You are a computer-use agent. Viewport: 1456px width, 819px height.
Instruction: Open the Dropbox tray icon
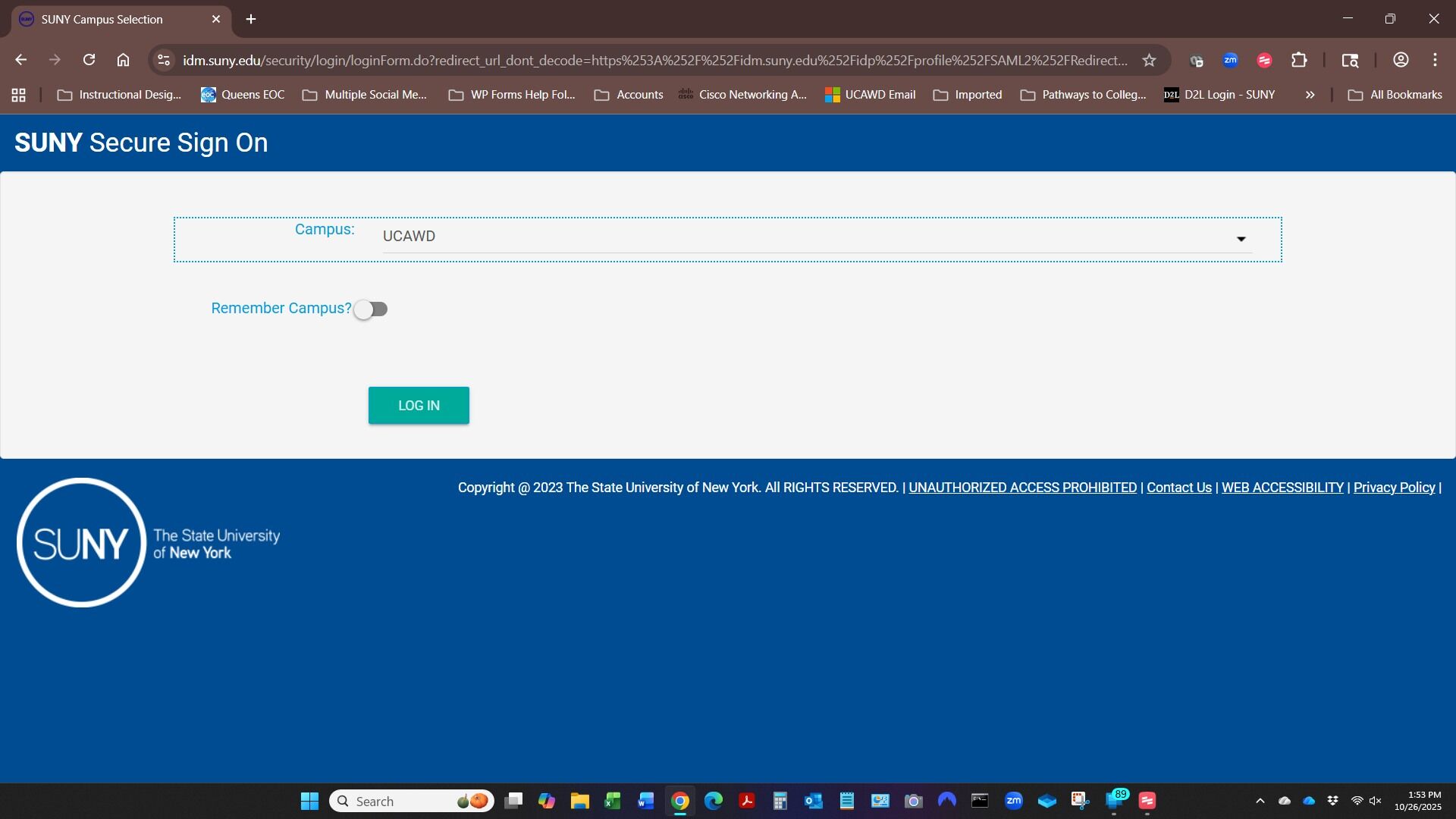pyautogui.click(x=1333, y=801)
